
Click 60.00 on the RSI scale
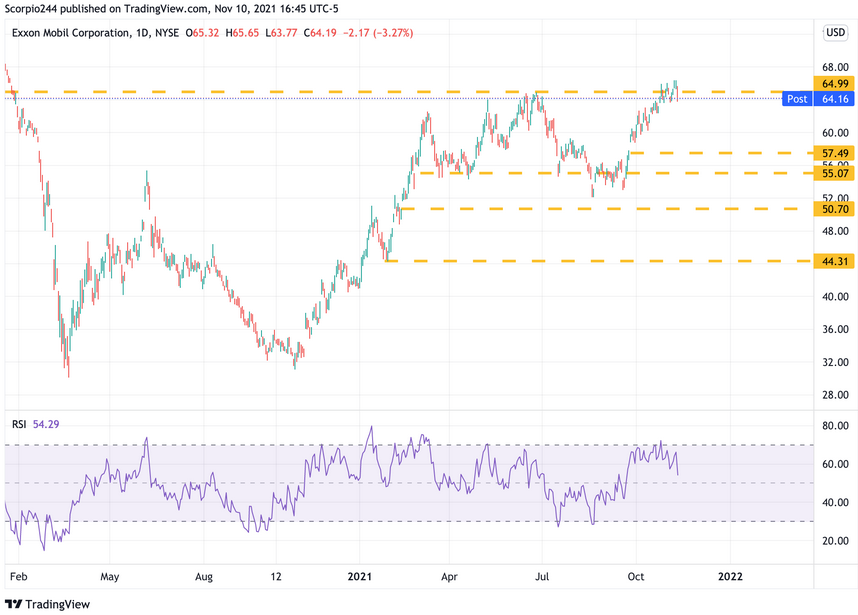point(836,464)
